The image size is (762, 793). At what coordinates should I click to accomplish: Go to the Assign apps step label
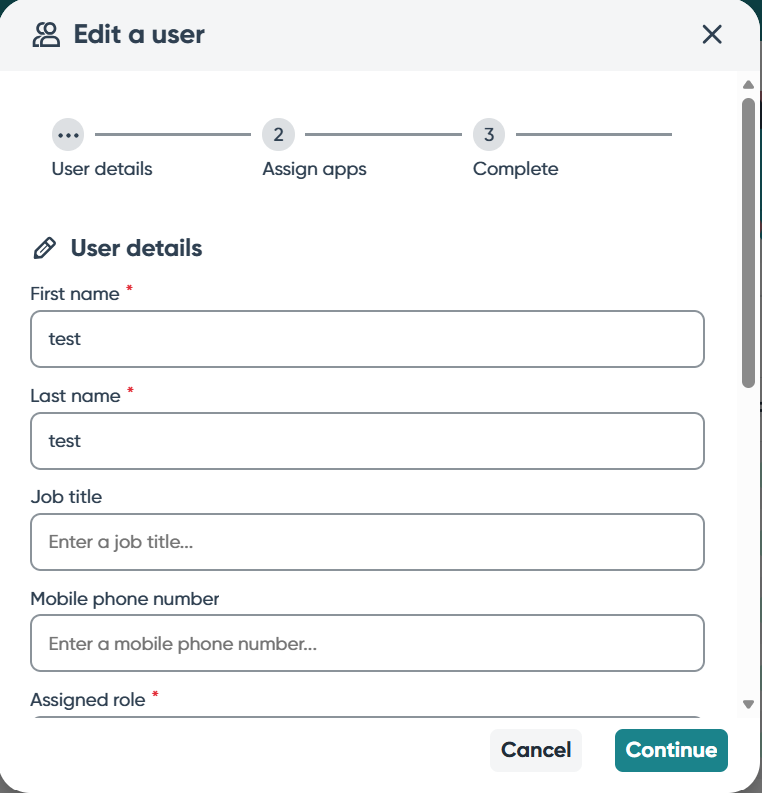[314, 169]
